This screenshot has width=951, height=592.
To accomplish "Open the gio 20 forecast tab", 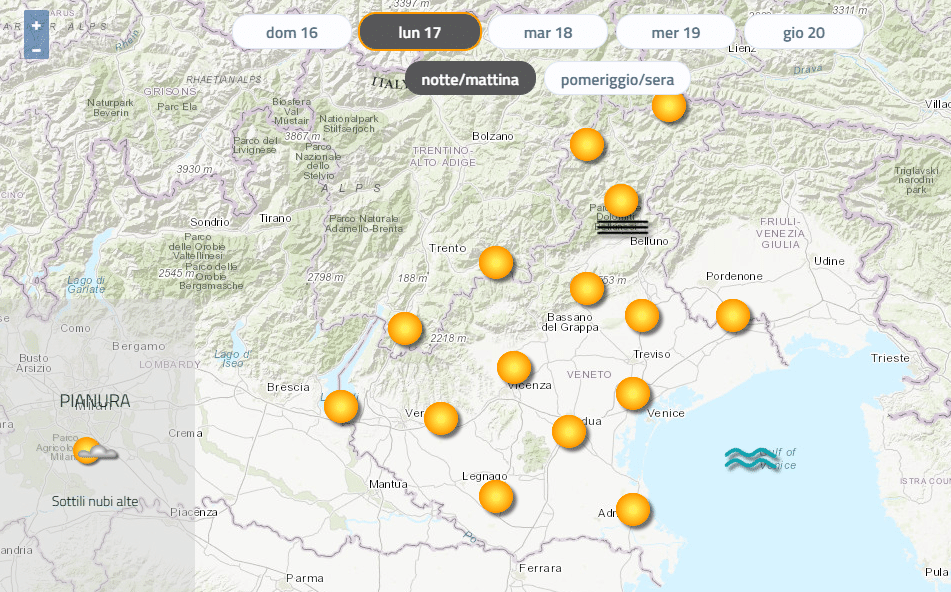I will click(x=804, y=32).
